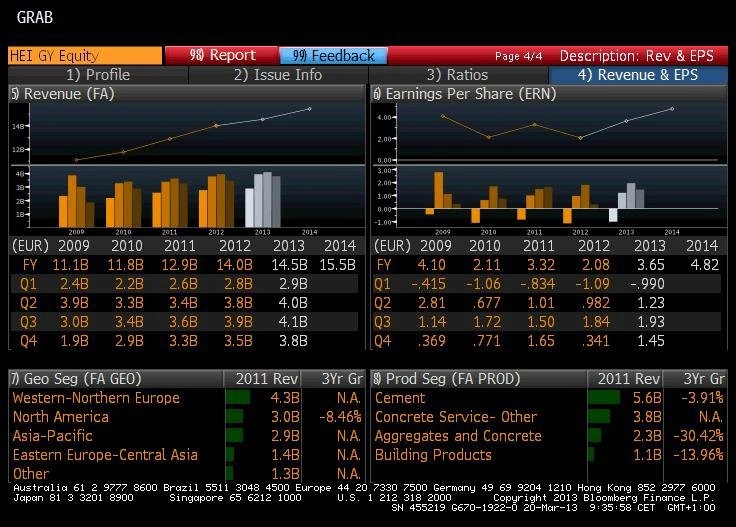The height and width of the screenshot is (527, 736).
Task: Click the Q3 2013 revenue estimate 4.1B
Action: point(293,322)
